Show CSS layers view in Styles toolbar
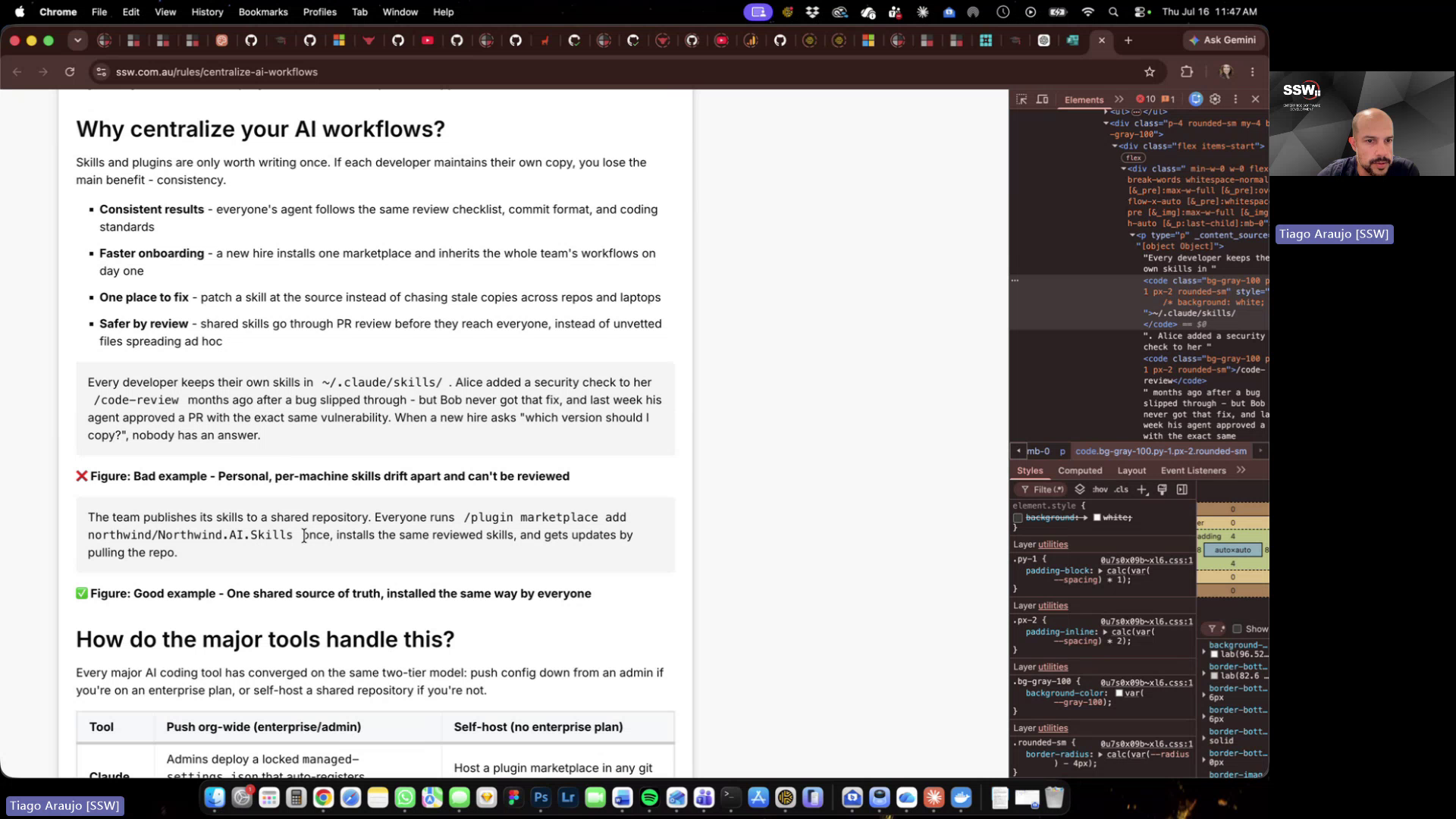Image resolution: width=1456 pixels, height=819 pixels. (1080, 490)
